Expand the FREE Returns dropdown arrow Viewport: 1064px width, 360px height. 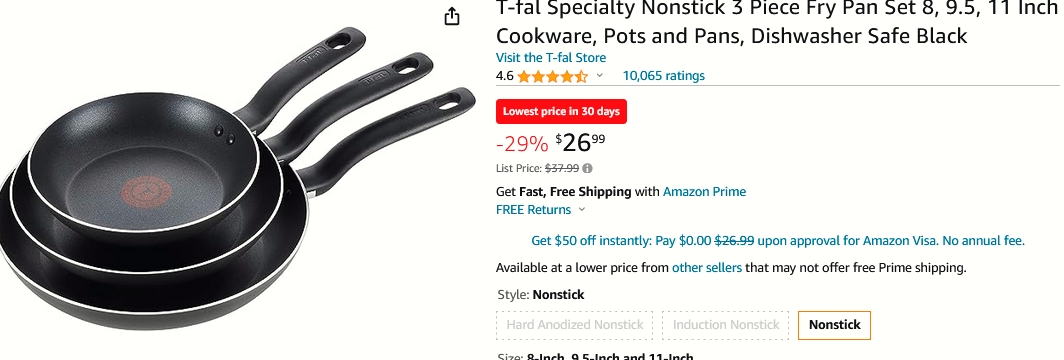pyautogui.click(x=582, y=209)
